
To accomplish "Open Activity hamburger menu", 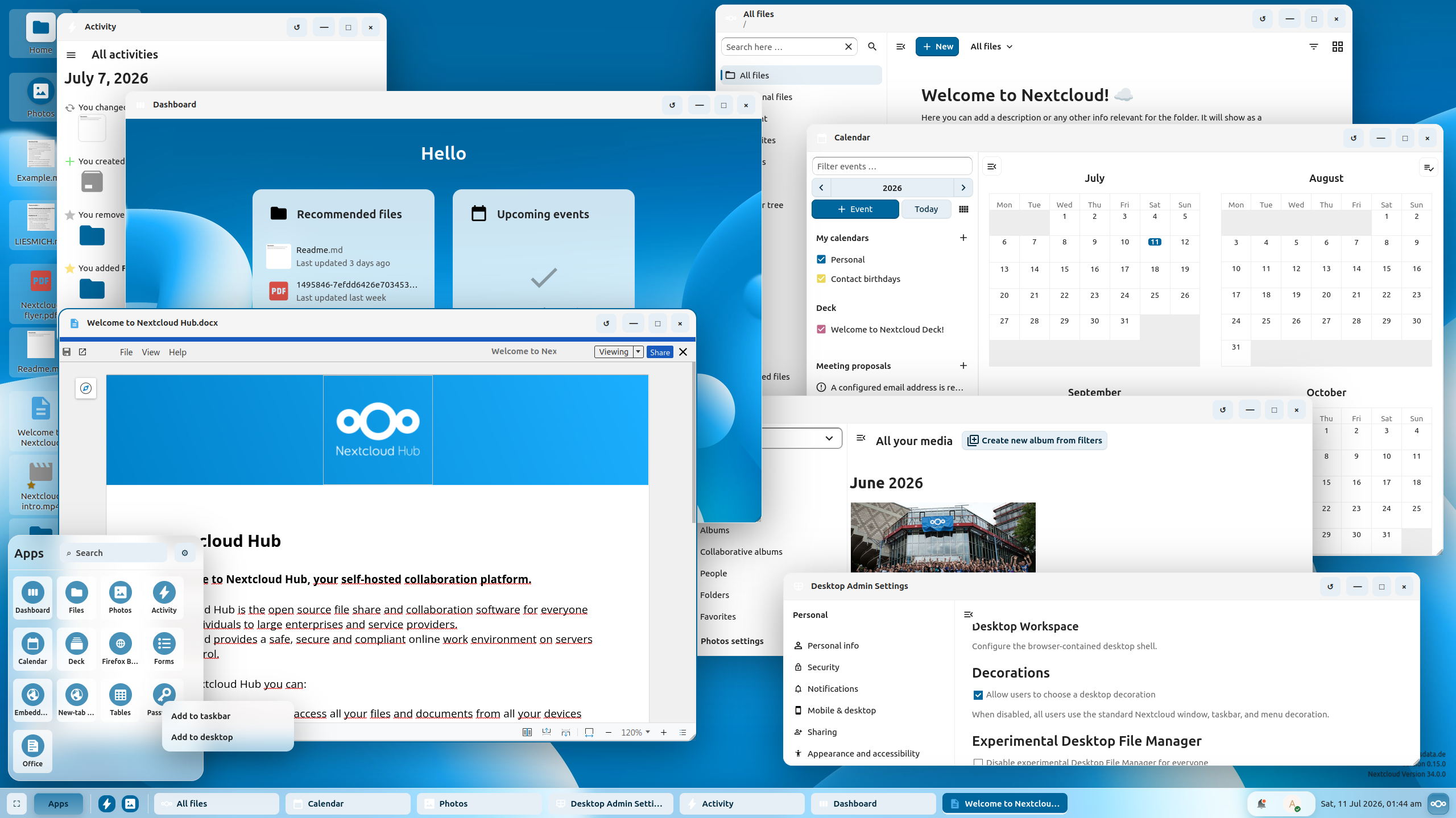I will pos(71,55).
